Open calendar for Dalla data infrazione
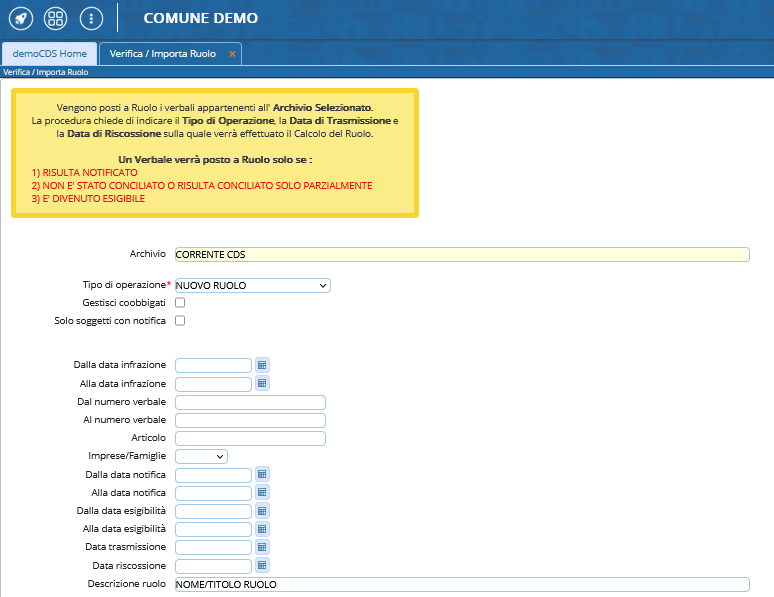Image resolution: width=774 pixels, height=597 pixels. coord(262,365)
